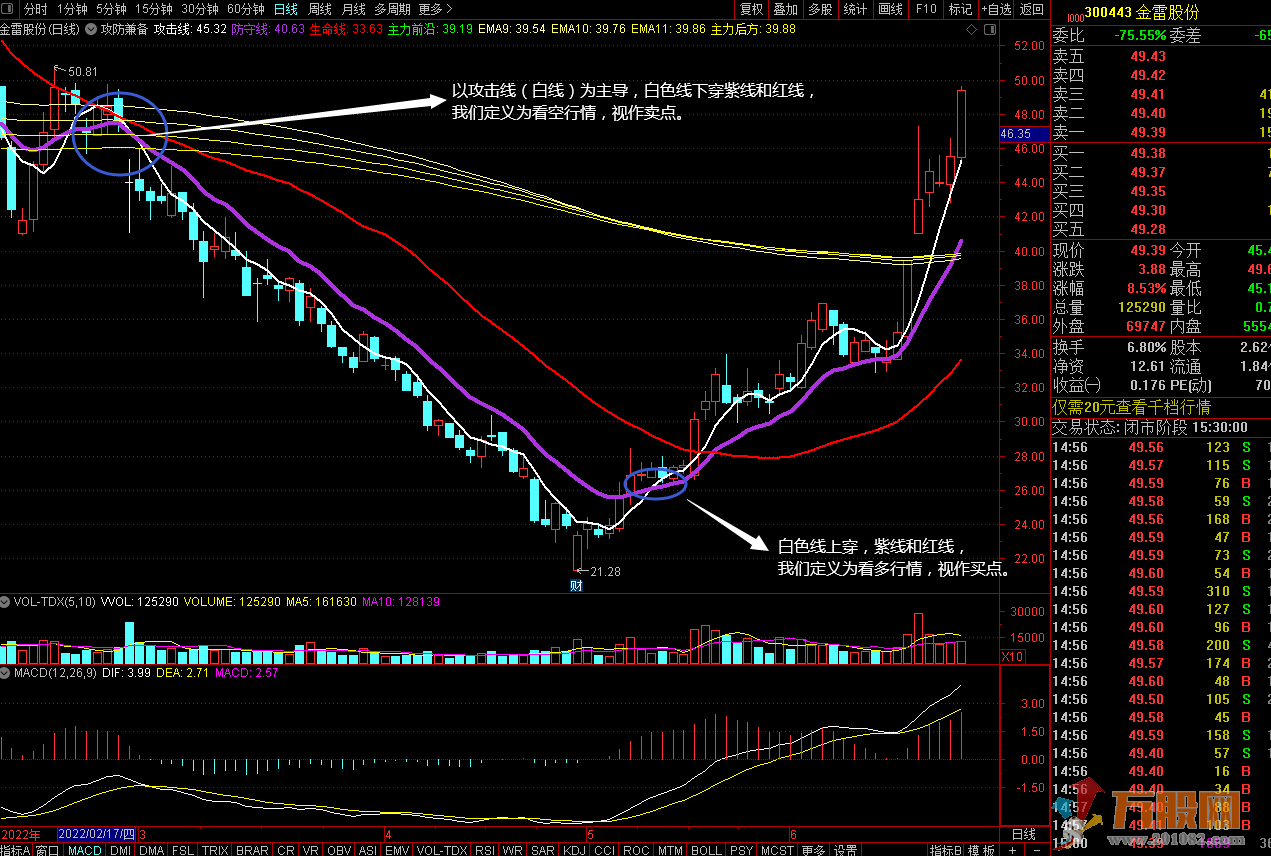Click the F10 company info button
The width and height of the screenshot is (1271, 856).
(x=925, y=9)
